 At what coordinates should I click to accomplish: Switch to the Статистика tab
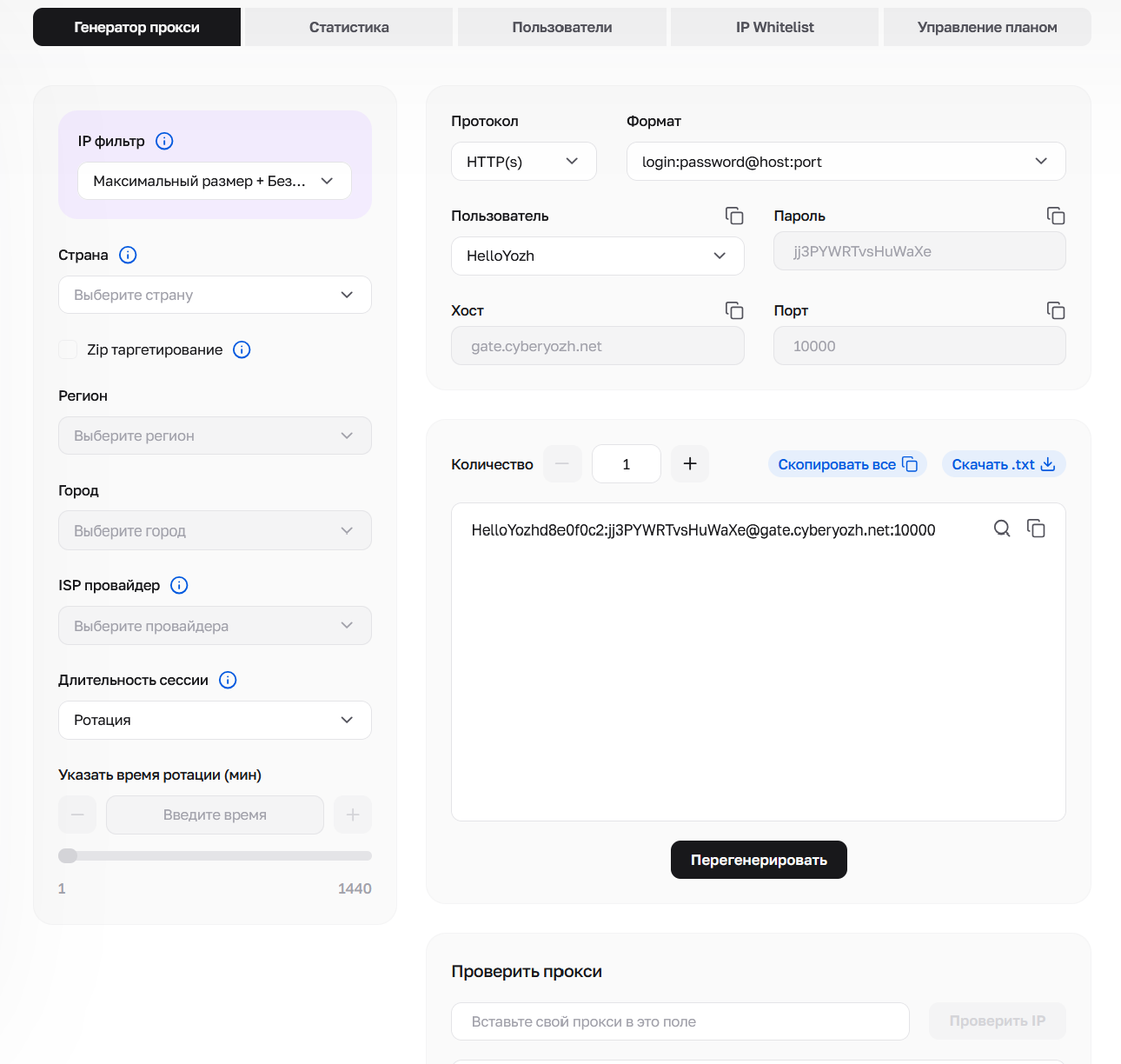click(x=349, y=27)
